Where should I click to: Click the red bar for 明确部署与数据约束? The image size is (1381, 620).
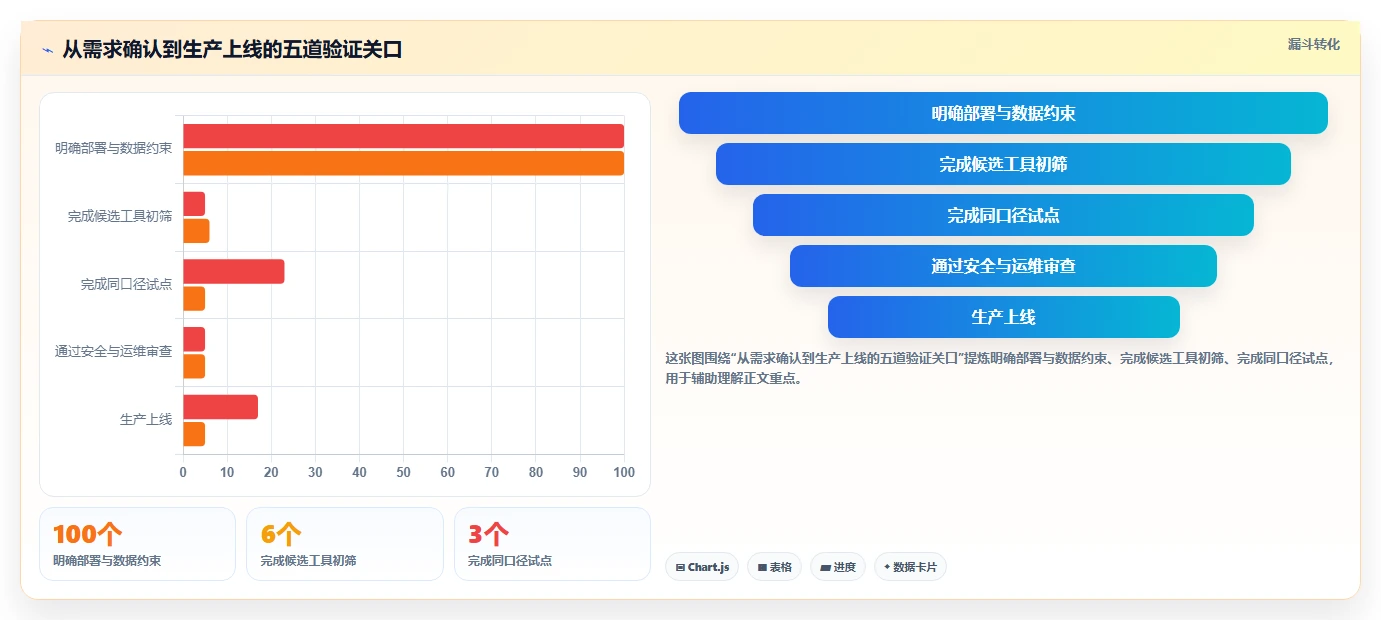tap(403, 136)
